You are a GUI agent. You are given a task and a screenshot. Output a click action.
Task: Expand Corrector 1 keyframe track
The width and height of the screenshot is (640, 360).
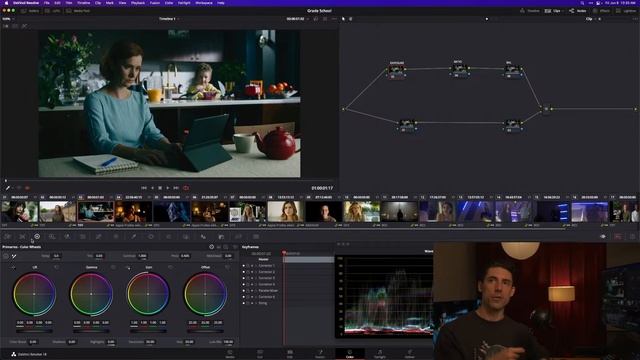click(256, 266)
